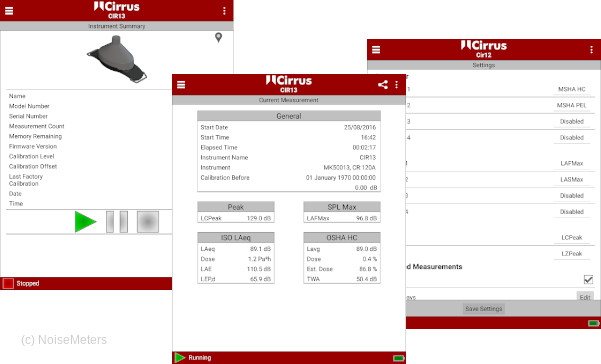This screenshot has width=601, height=364.
Task: Start measurement with green play button
Action: coord(85,222)
